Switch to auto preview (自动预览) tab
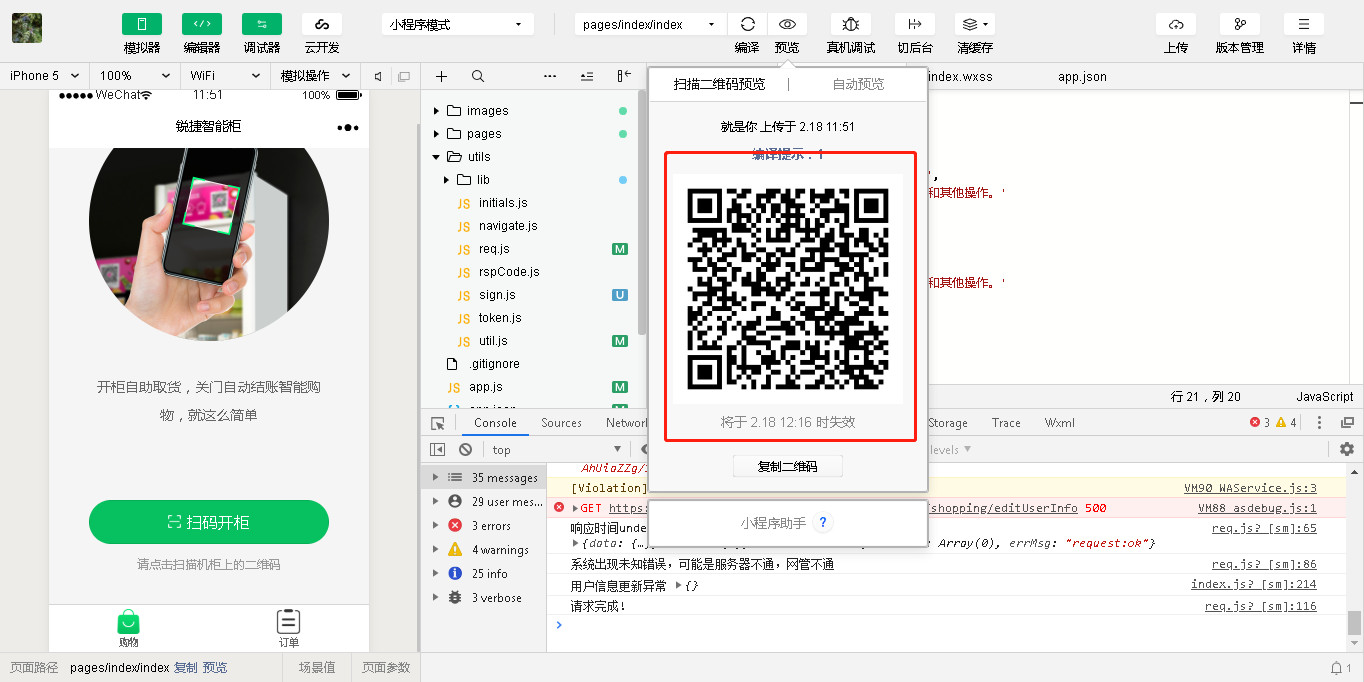The image size is (1364, 682). [x=858, y=84]
